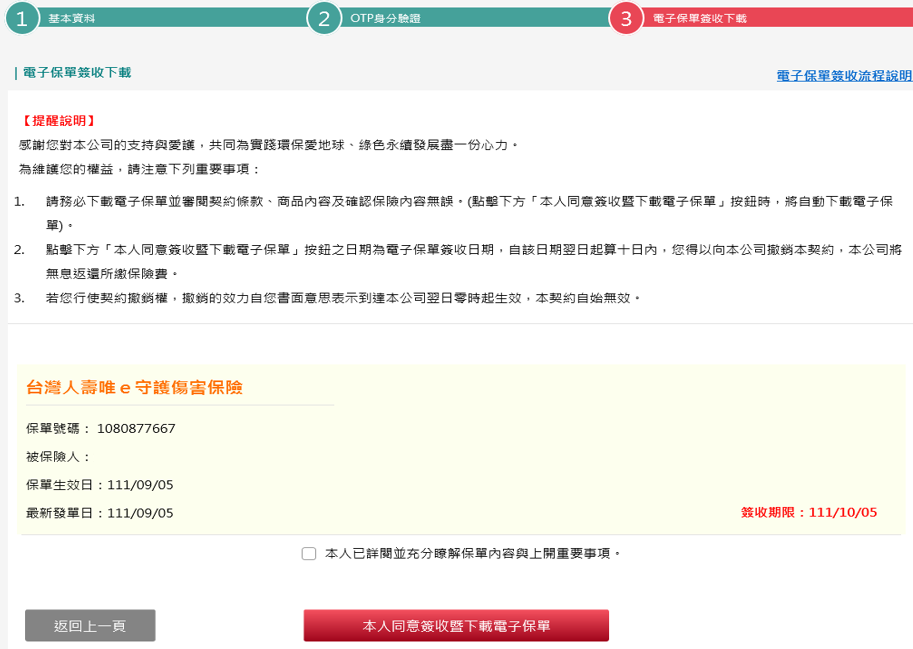Check 本人已詳閱並充分瞭解保單內容 checkbox
This screenshot has height=649, width=913.
pos(309,554)
